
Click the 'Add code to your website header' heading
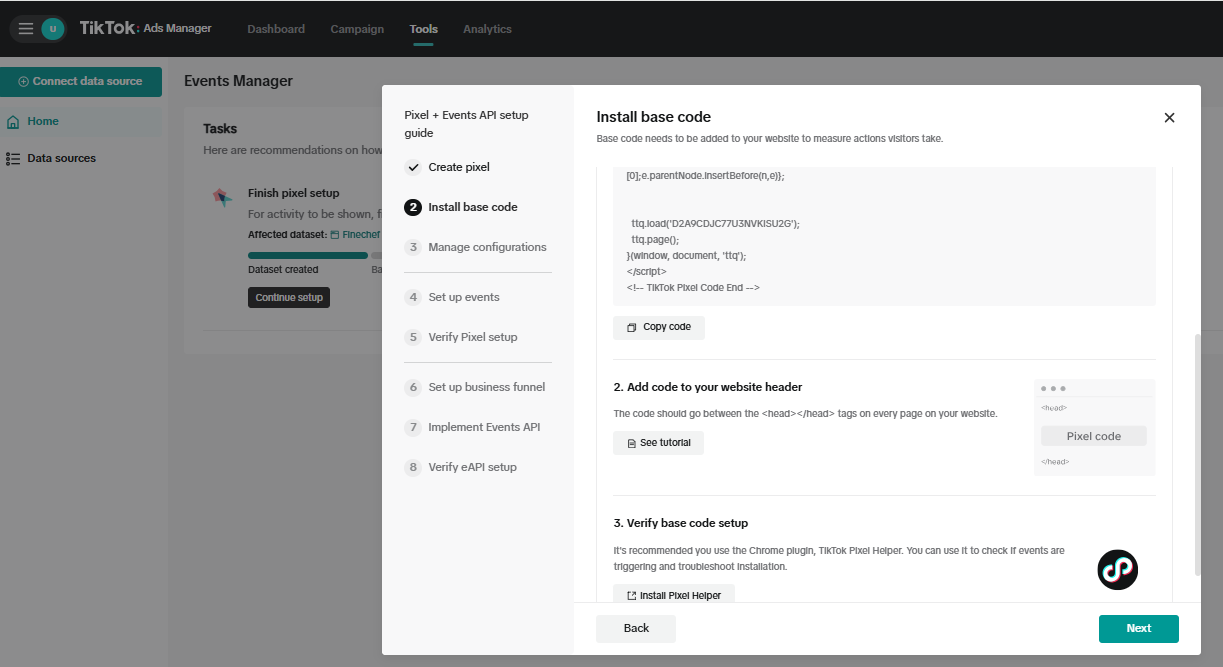pos(708,387)
